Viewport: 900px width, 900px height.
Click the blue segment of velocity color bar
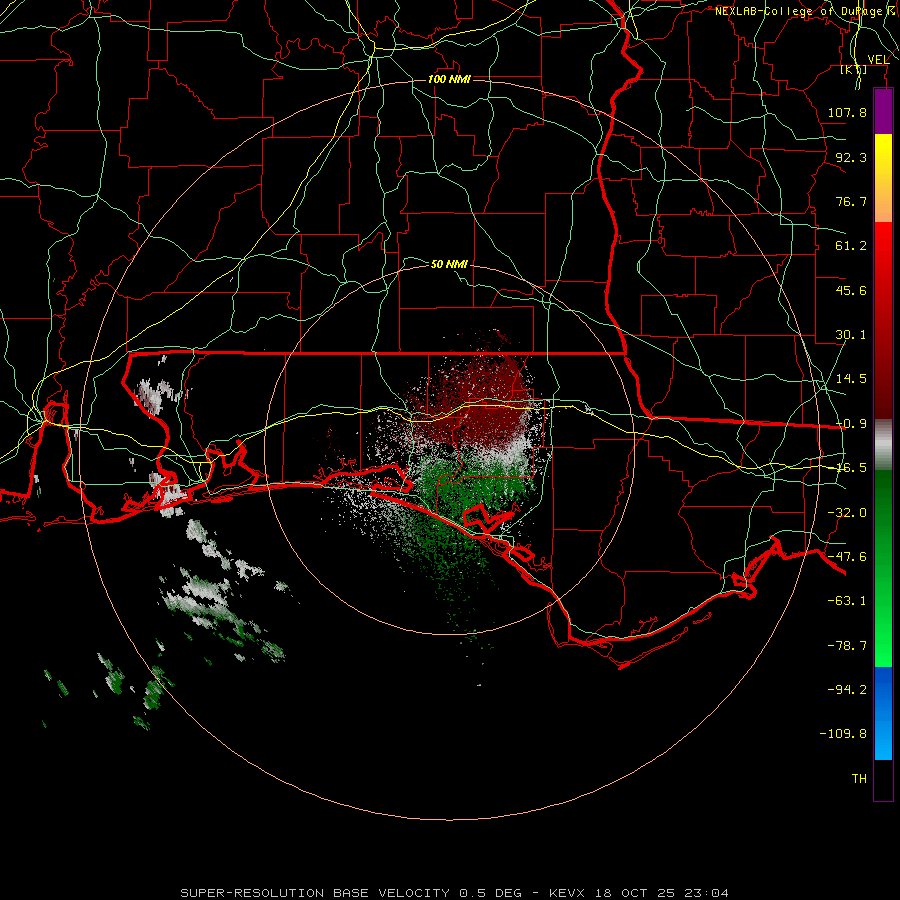(883, 713)
